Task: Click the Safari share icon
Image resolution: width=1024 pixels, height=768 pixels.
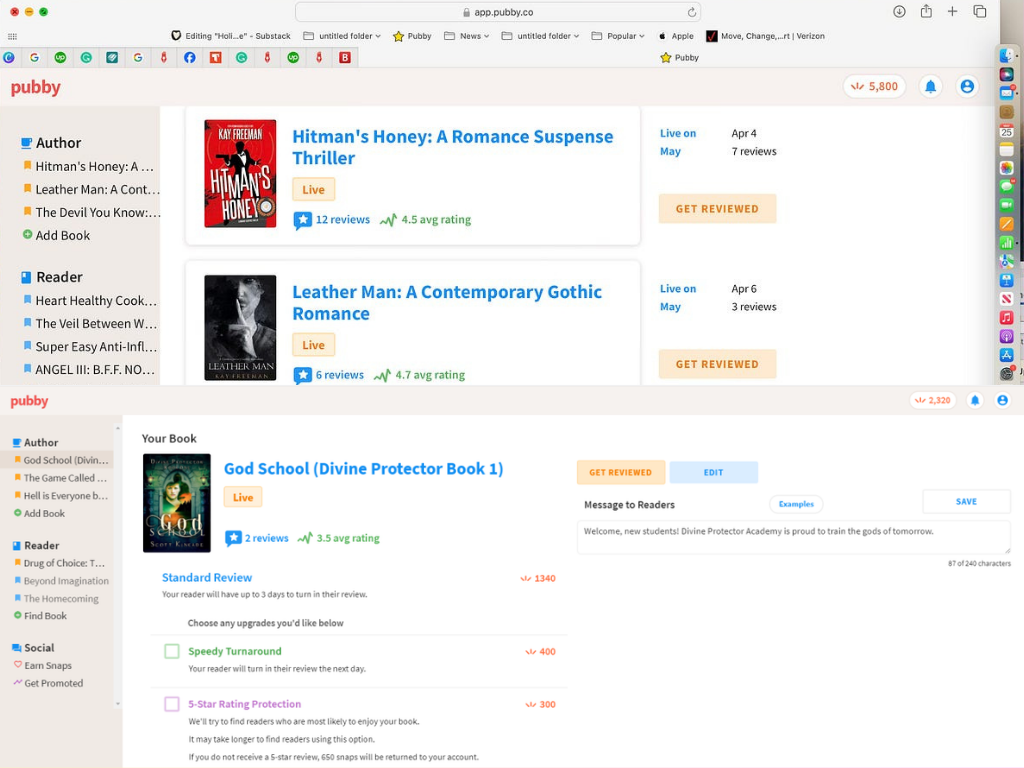Action: click(x=926, y=12)
